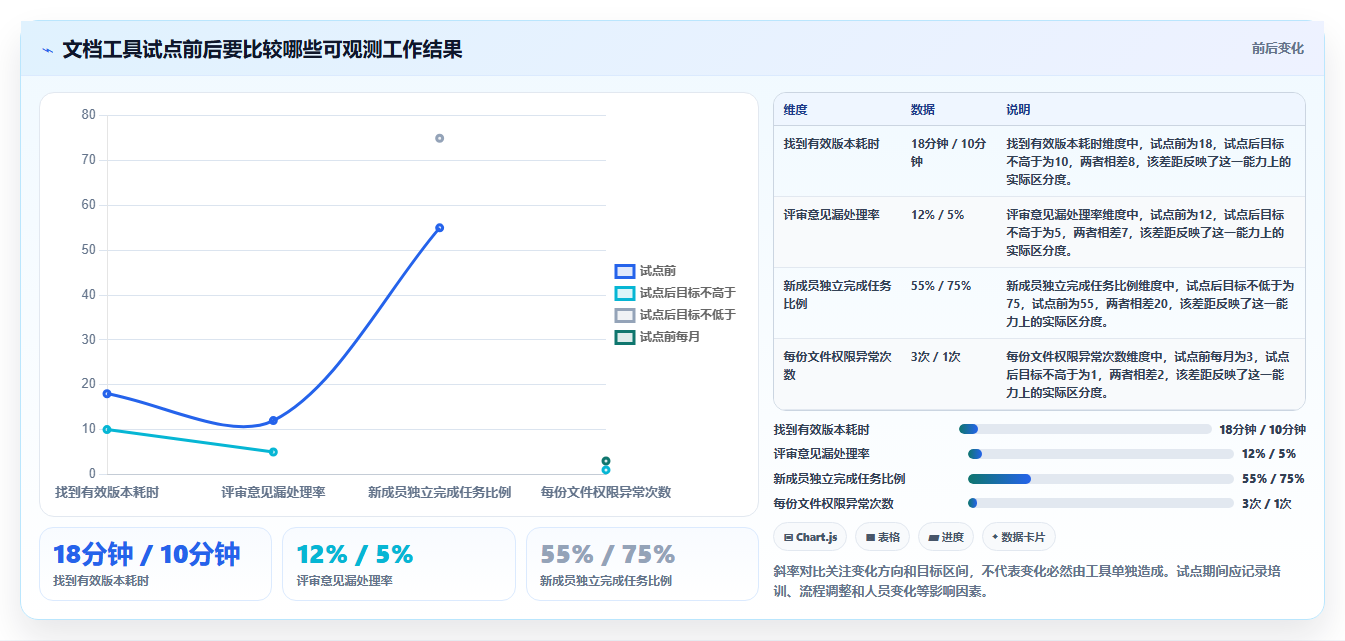Click the star icon in 数据卡片 chip
The image size is (1345, 641).
click(995, 537)
